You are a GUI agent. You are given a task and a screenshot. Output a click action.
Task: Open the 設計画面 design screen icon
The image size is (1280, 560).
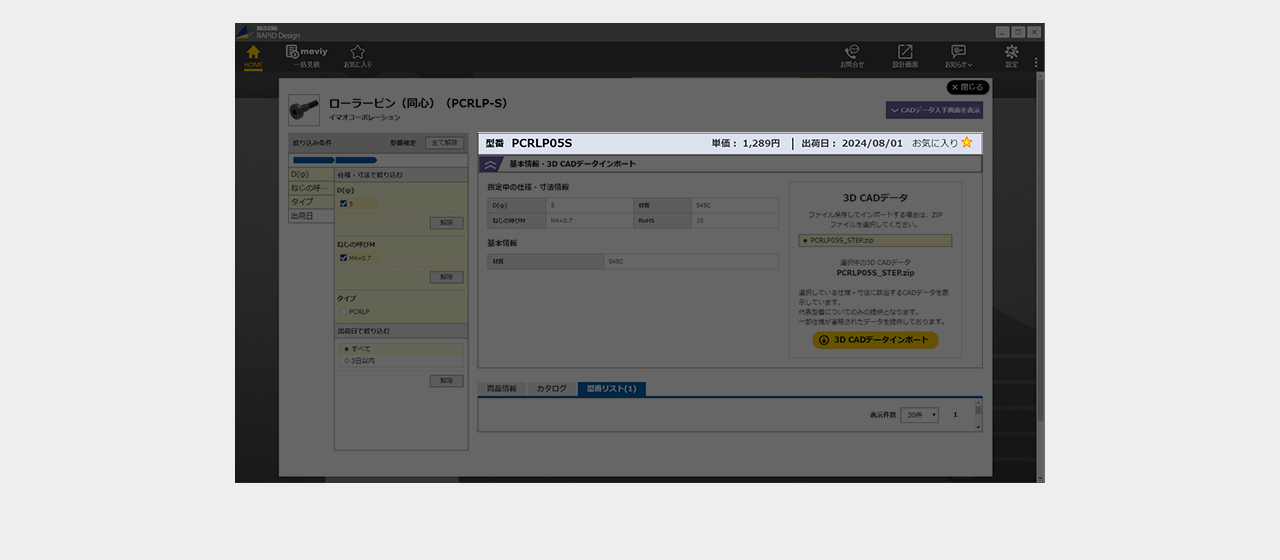tap(905, 56)
